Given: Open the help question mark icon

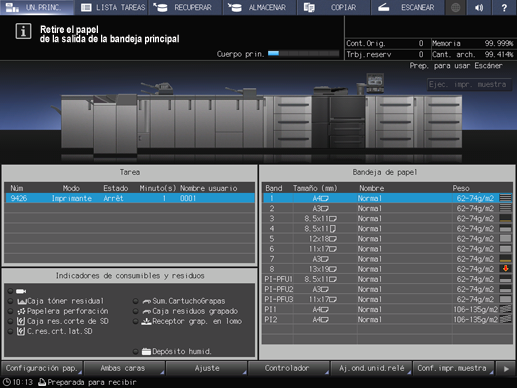Looking at the screenshot, I should (504, 7).
